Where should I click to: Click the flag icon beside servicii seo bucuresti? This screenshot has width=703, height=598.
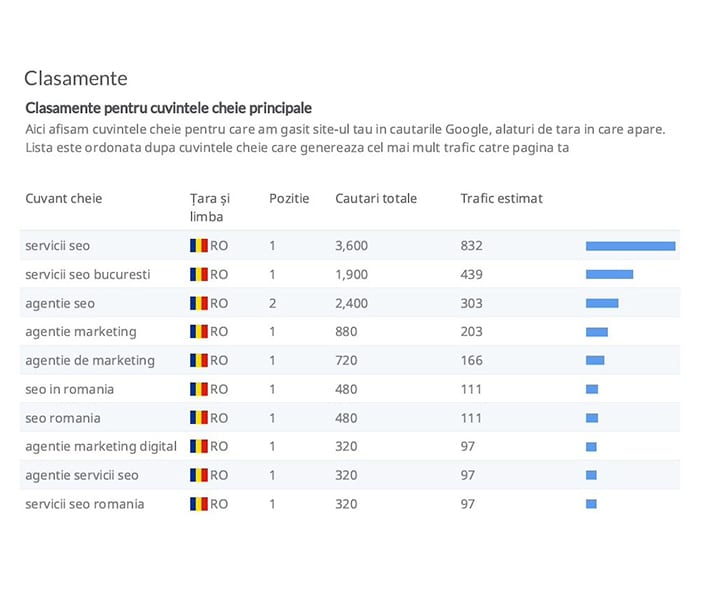(198, 274)
